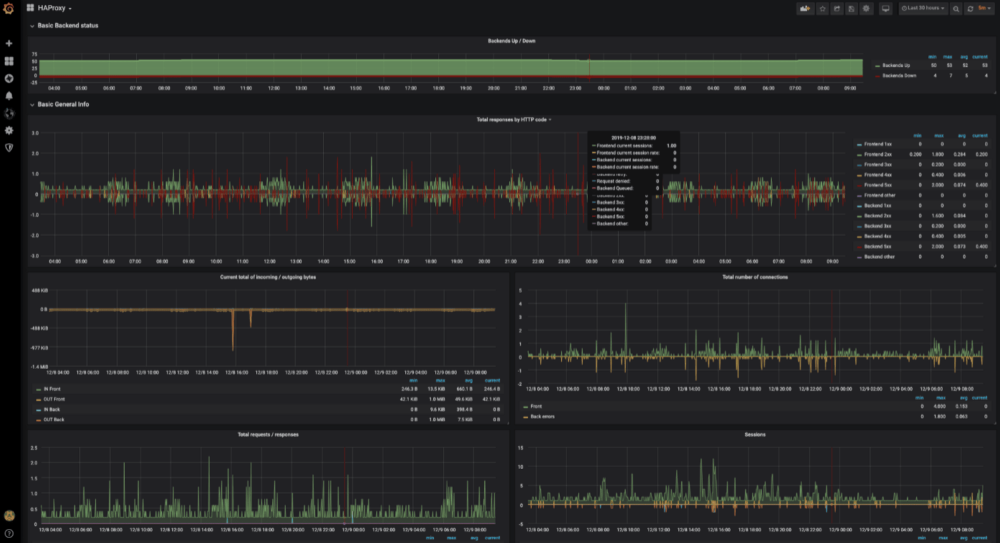The image size is (1000, 543).
Task: Click the Add panel icon in toolbar
Action: tap(804, 8)
